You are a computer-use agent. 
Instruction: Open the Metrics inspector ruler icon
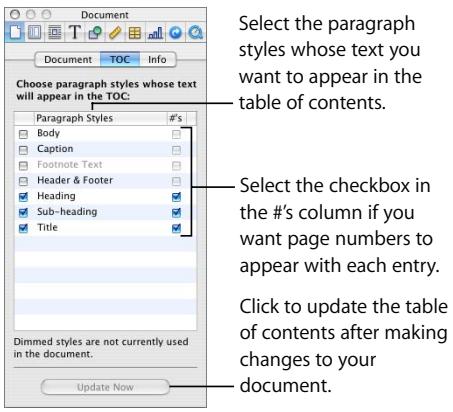(115, 33)
